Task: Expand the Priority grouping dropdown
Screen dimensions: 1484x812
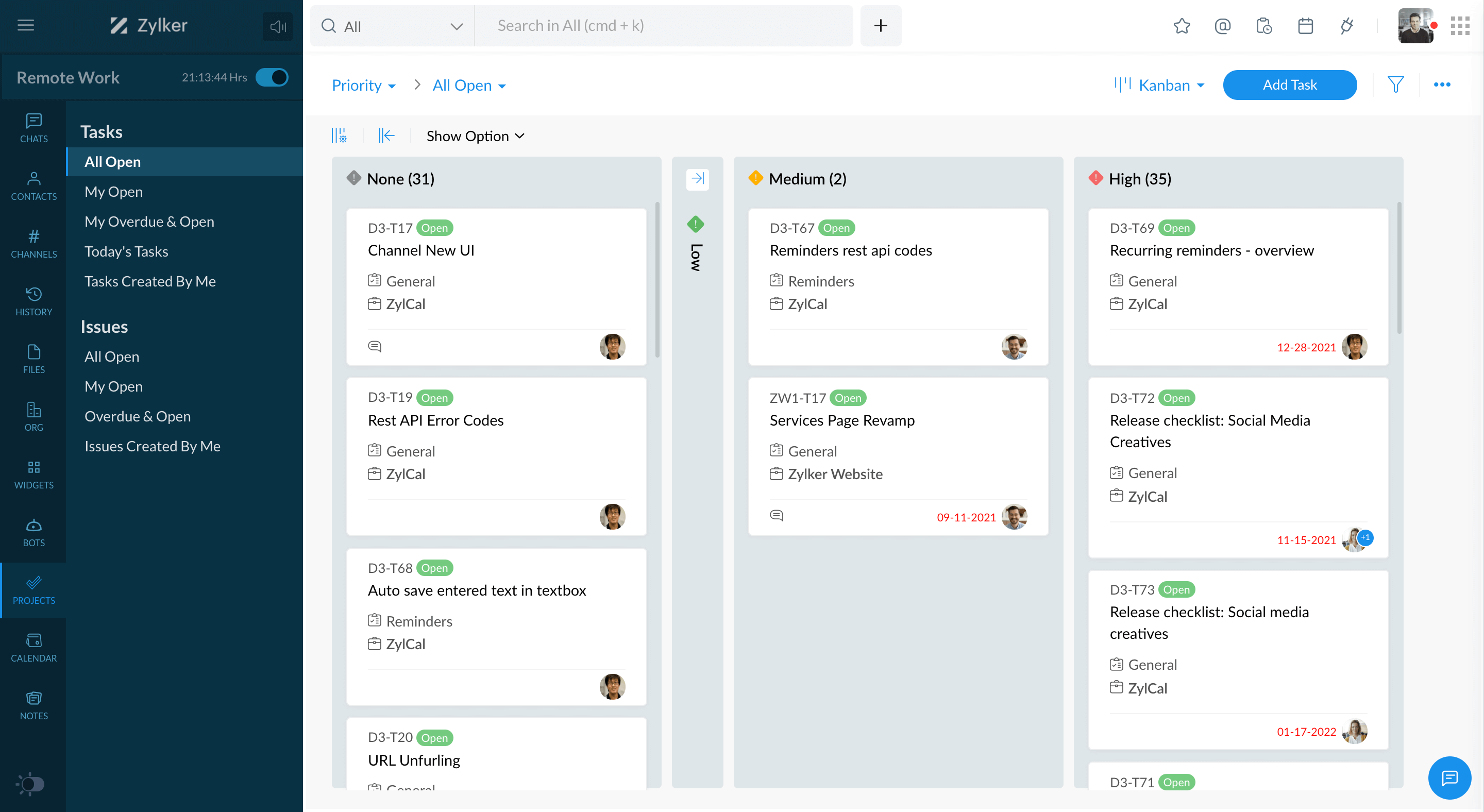Action: [x=363, y=85]
